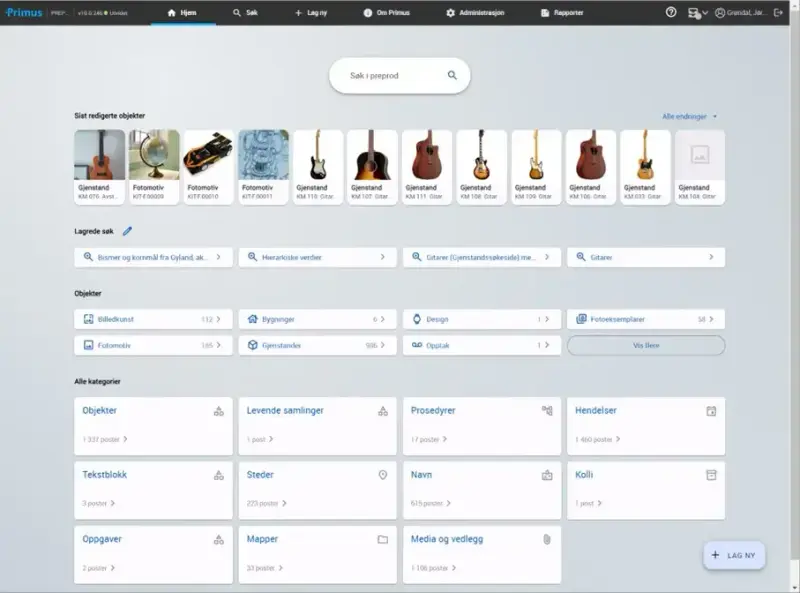Open the Søk tab in top navigation
The height and width of the screenshot is (593, 800).
tap(245, 13)
